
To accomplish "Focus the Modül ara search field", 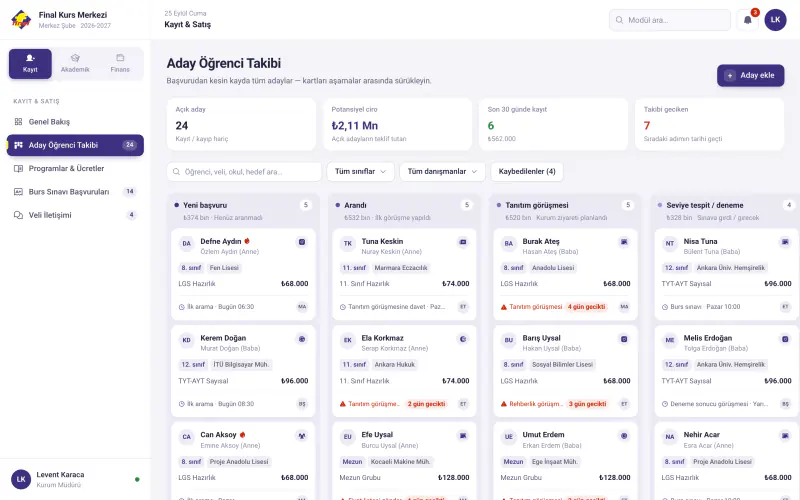I will (x=669, y=20).
